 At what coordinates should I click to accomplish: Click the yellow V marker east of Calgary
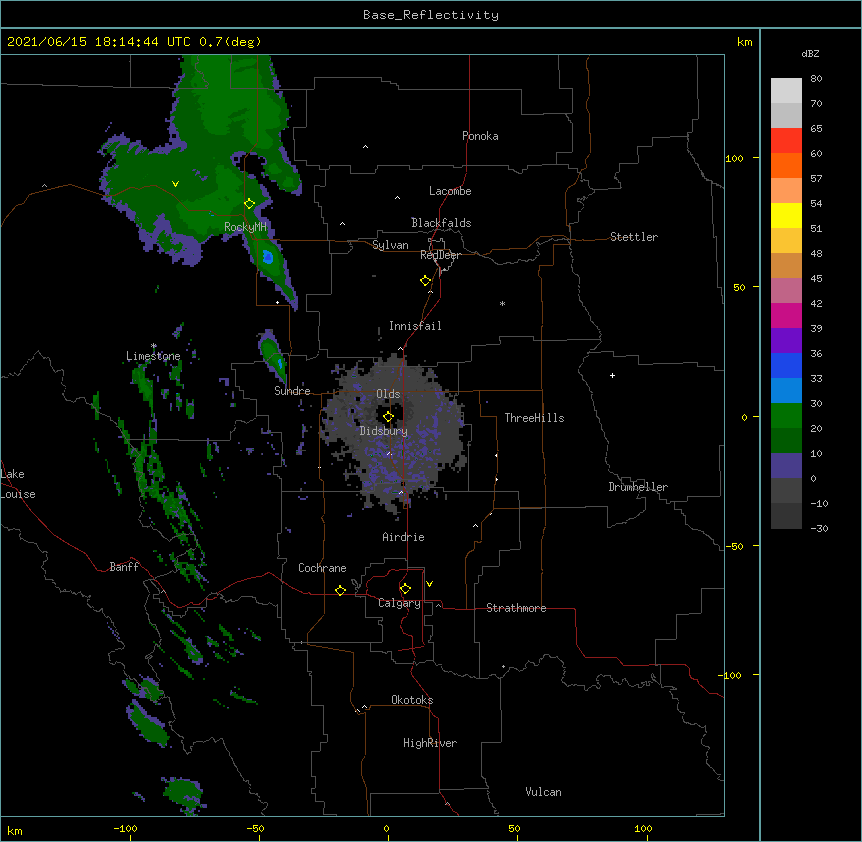point(429,584)
